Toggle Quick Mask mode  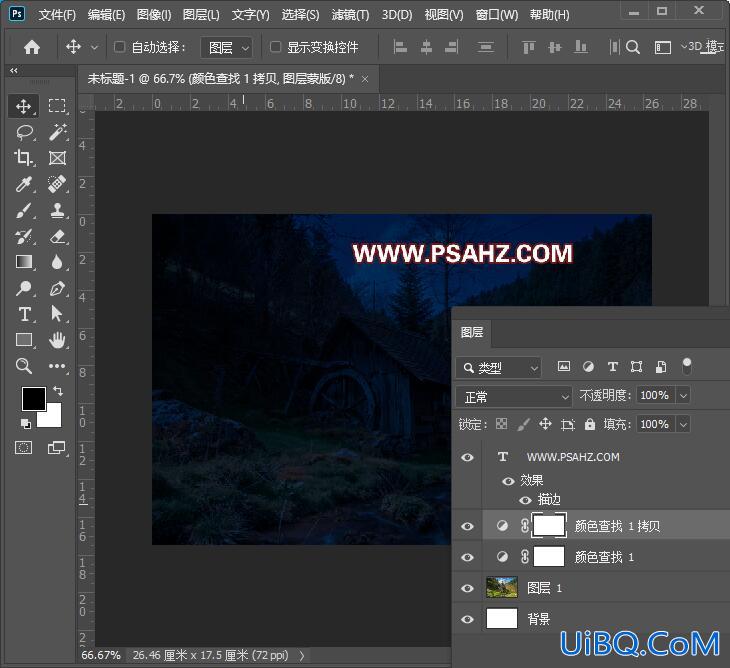tap(23, 448)
